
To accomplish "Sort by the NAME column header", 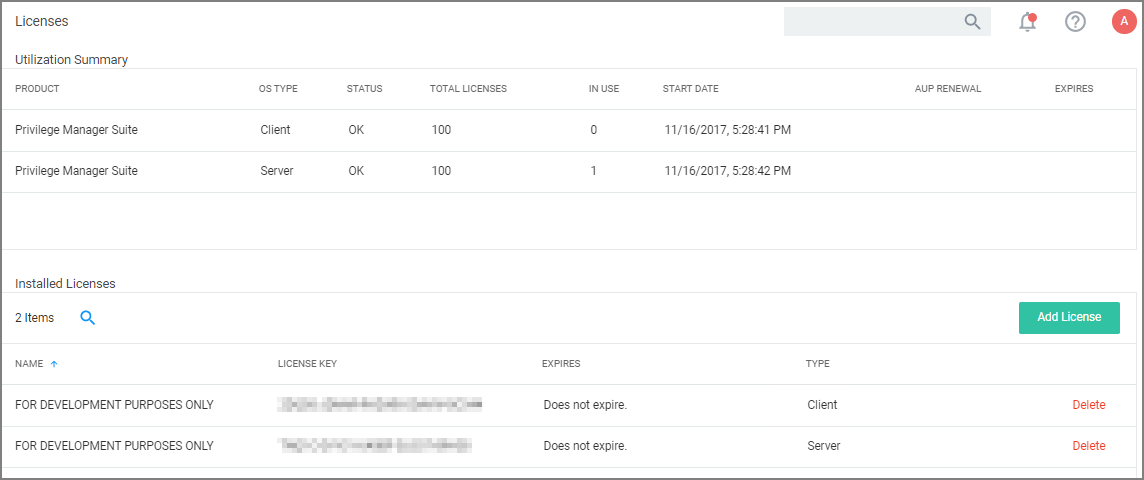I will [x=29, y=363].
